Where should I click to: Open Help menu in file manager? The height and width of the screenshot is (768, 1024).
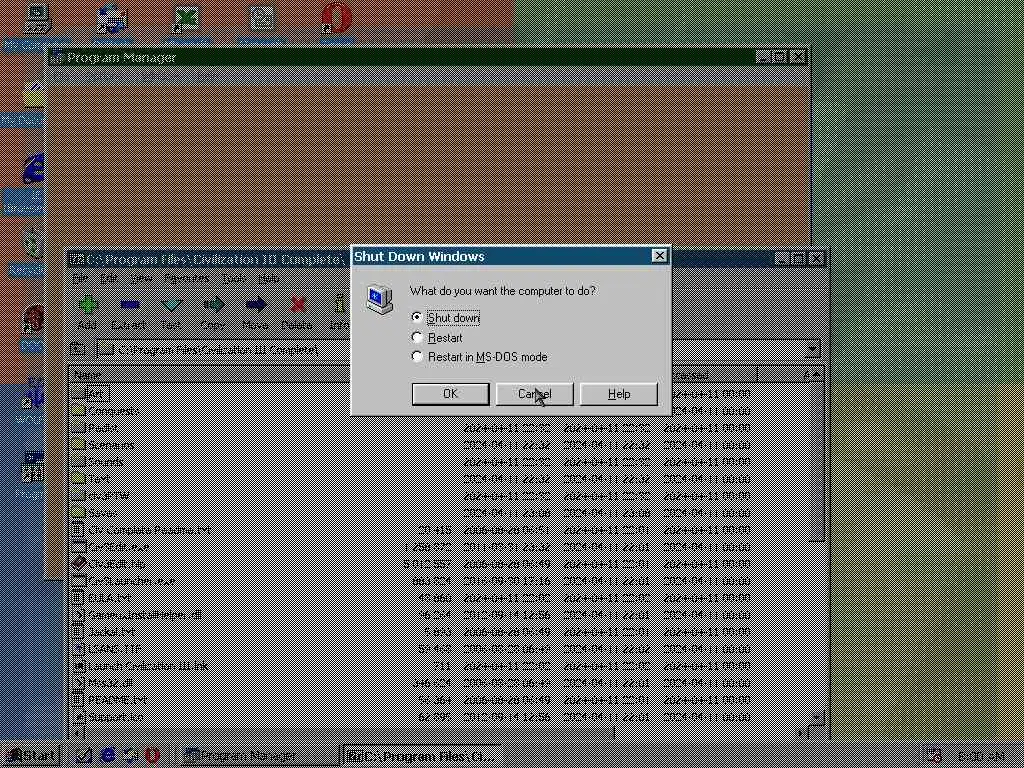click(268, 278)
